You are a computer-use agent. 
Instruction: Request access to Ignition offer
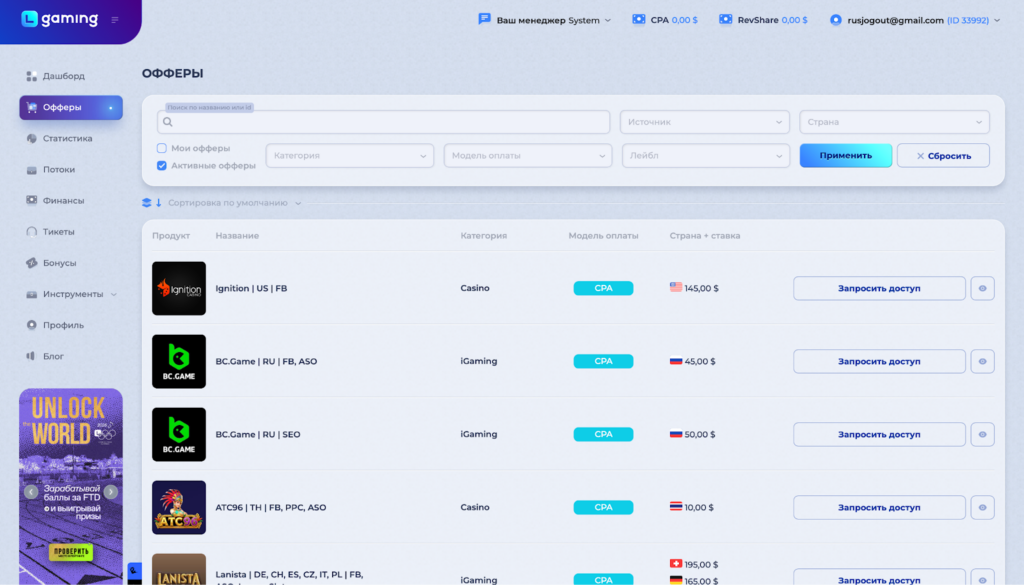pyautogui.click(x=879, y=289)
